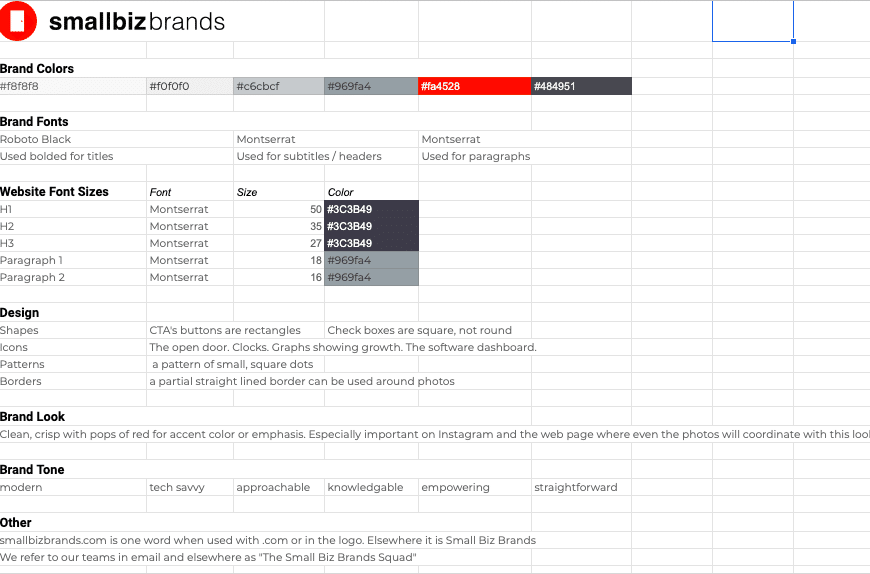
Task: Grab the blue fill handle square
Action: point(793,42)
